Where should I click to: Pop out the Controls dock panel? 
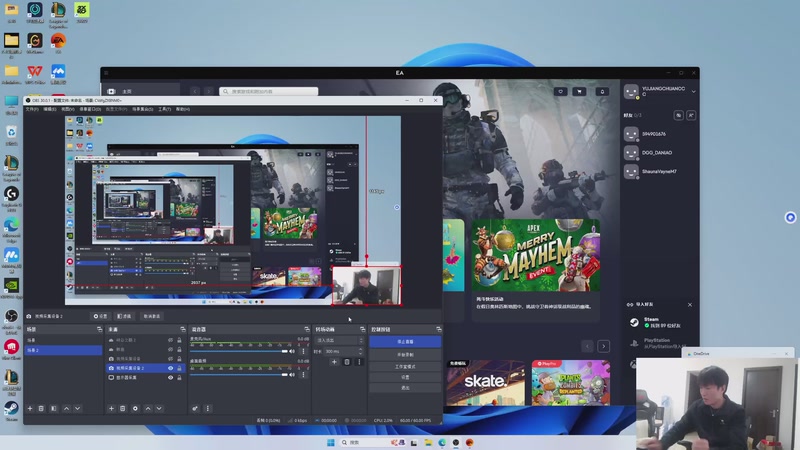coord(438,330)
